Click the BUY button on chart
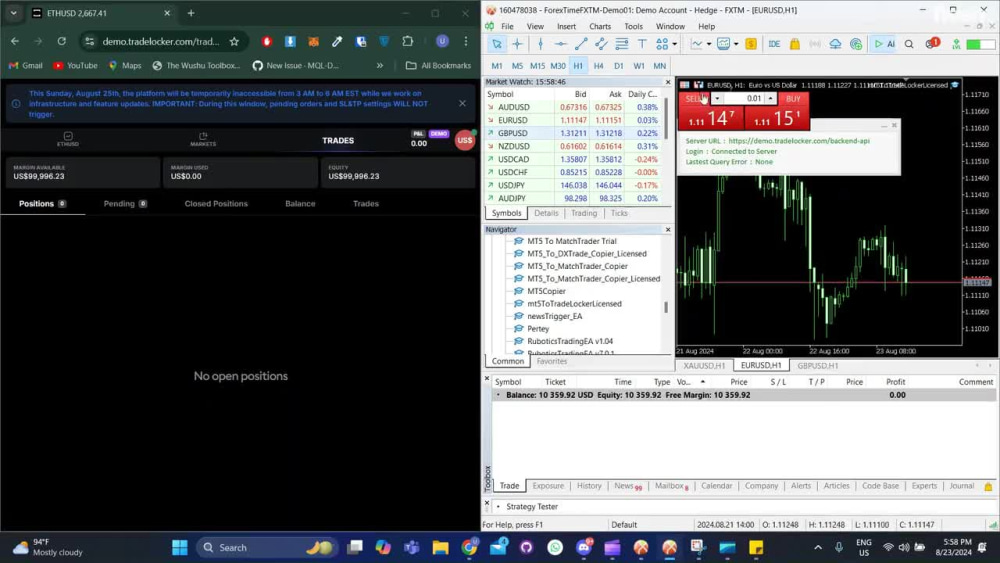The height and width of the screenshot is (563, 1000). point(793,99)
